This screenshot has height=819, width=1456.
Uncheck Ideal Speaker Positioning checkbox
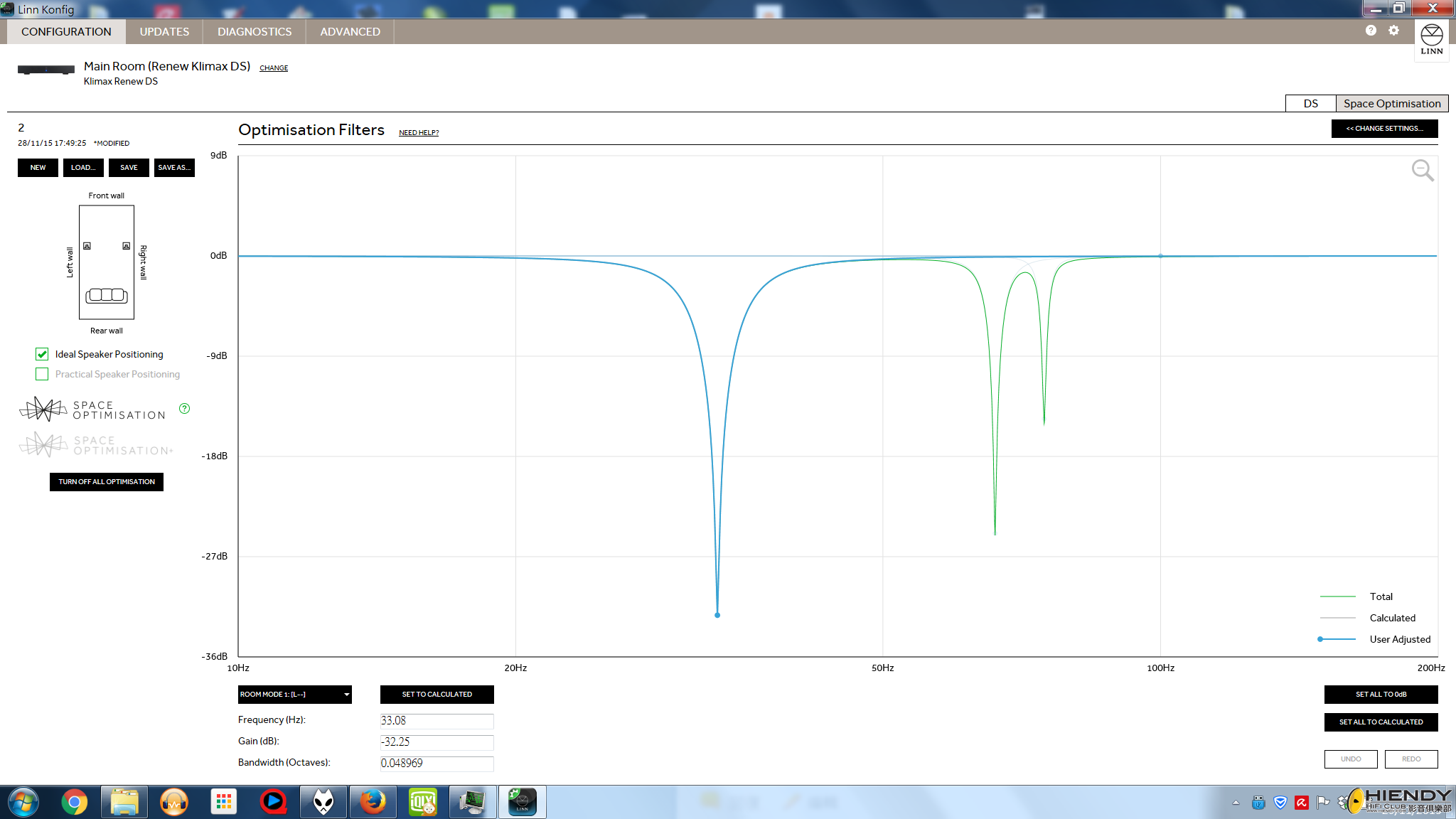pos(42,354)
